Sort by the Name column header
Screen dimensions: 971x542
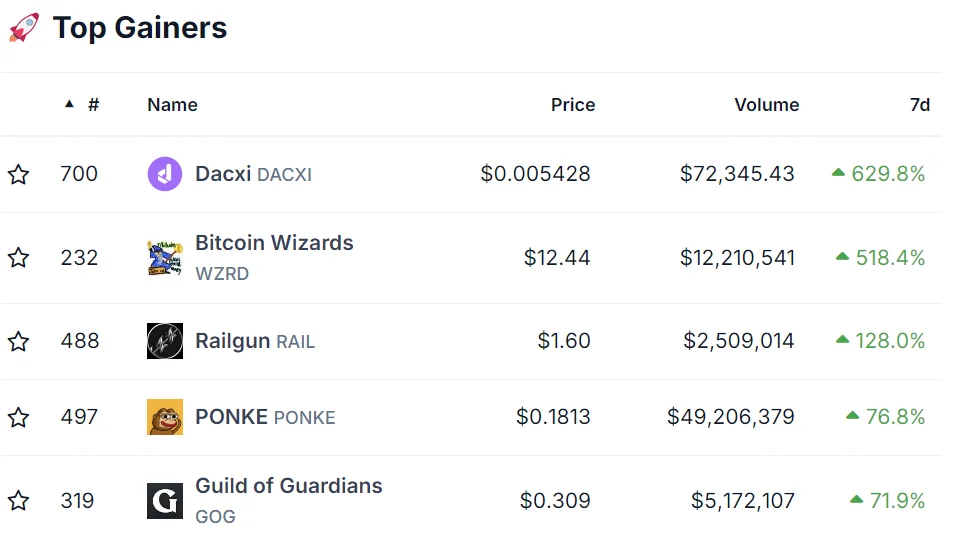(172, 105)
